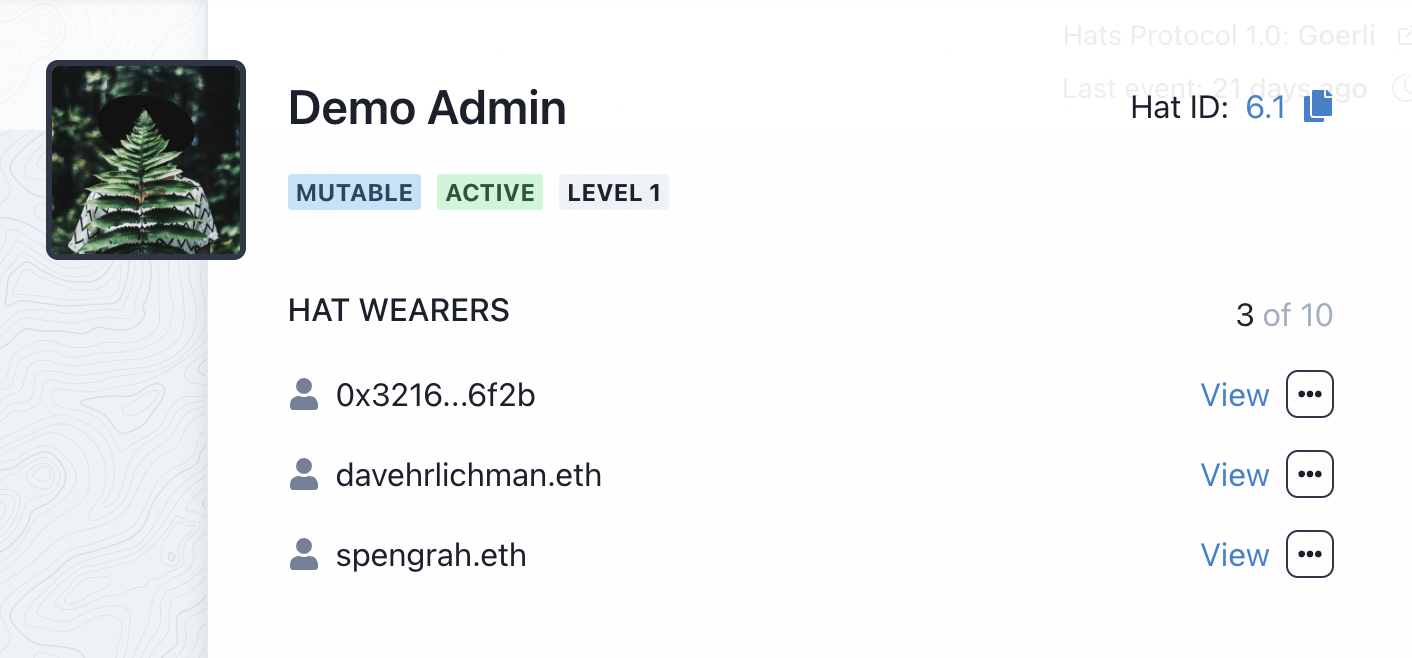Image resolution: width=1412 pixels, height=658 pixels.
Task: View wearer spengrah.eth
Action: (1234, 555)
